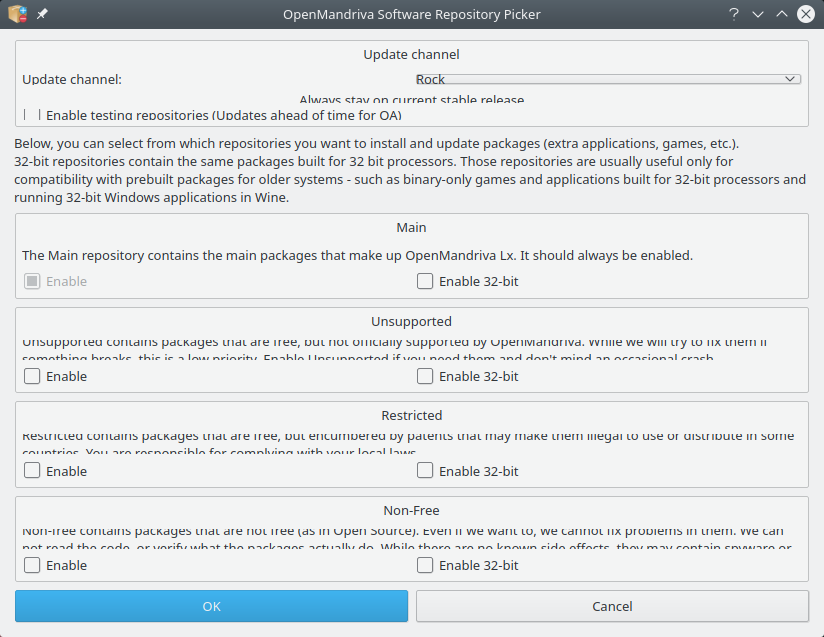Click the 'Main' group heading
This screenshot has height=637, width=824.
click(411, 227)
